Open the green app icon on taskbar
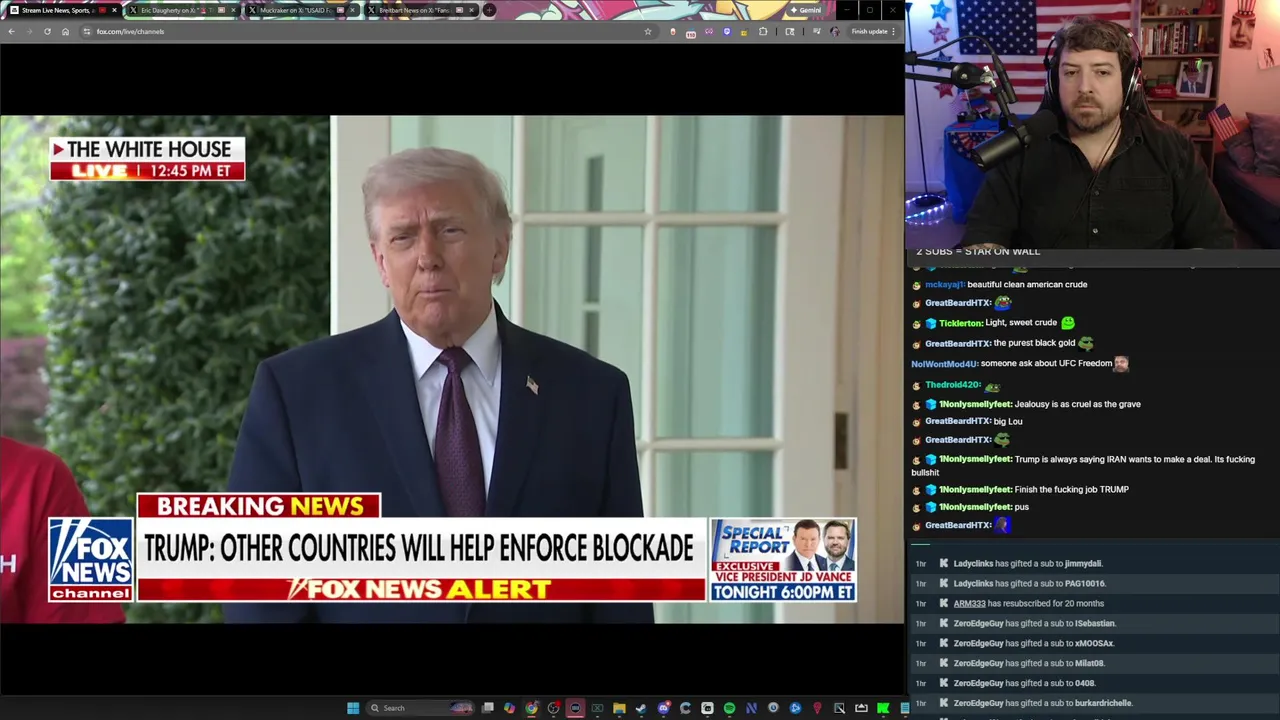1280x720 pixels. (x=882, y=708)
